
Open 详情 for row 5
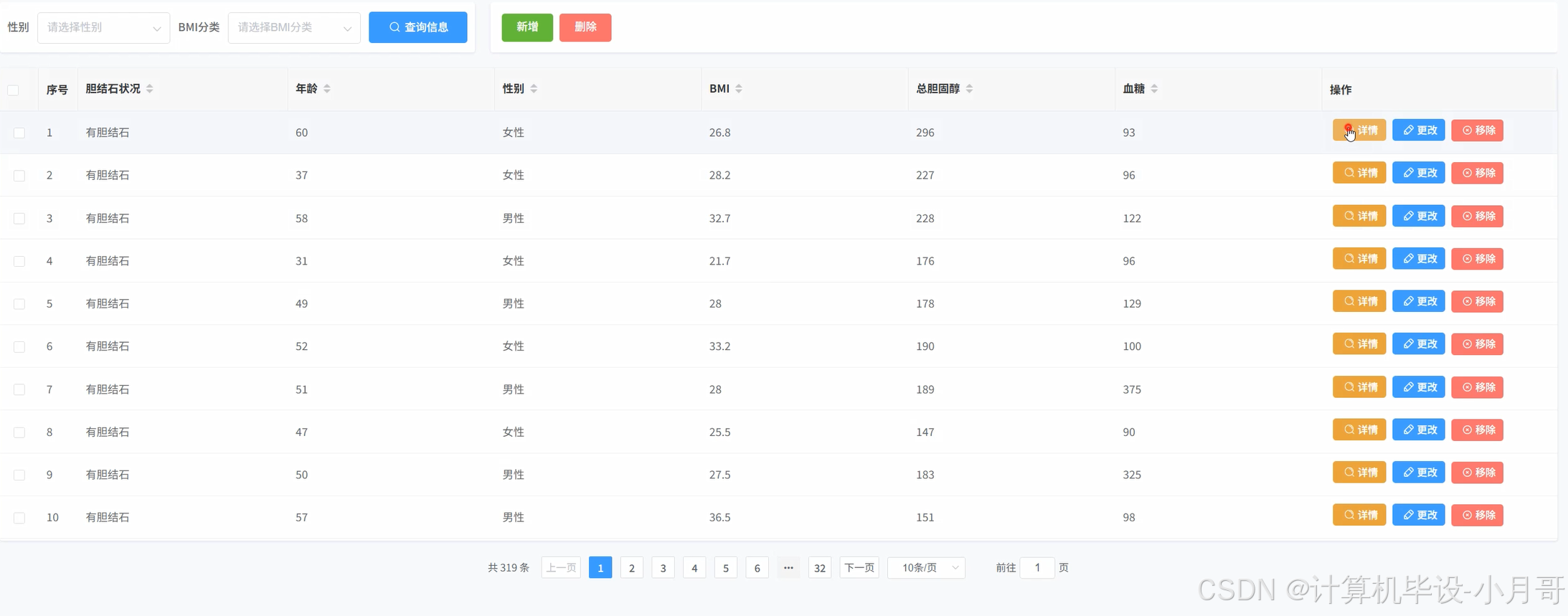(1359, 301)
